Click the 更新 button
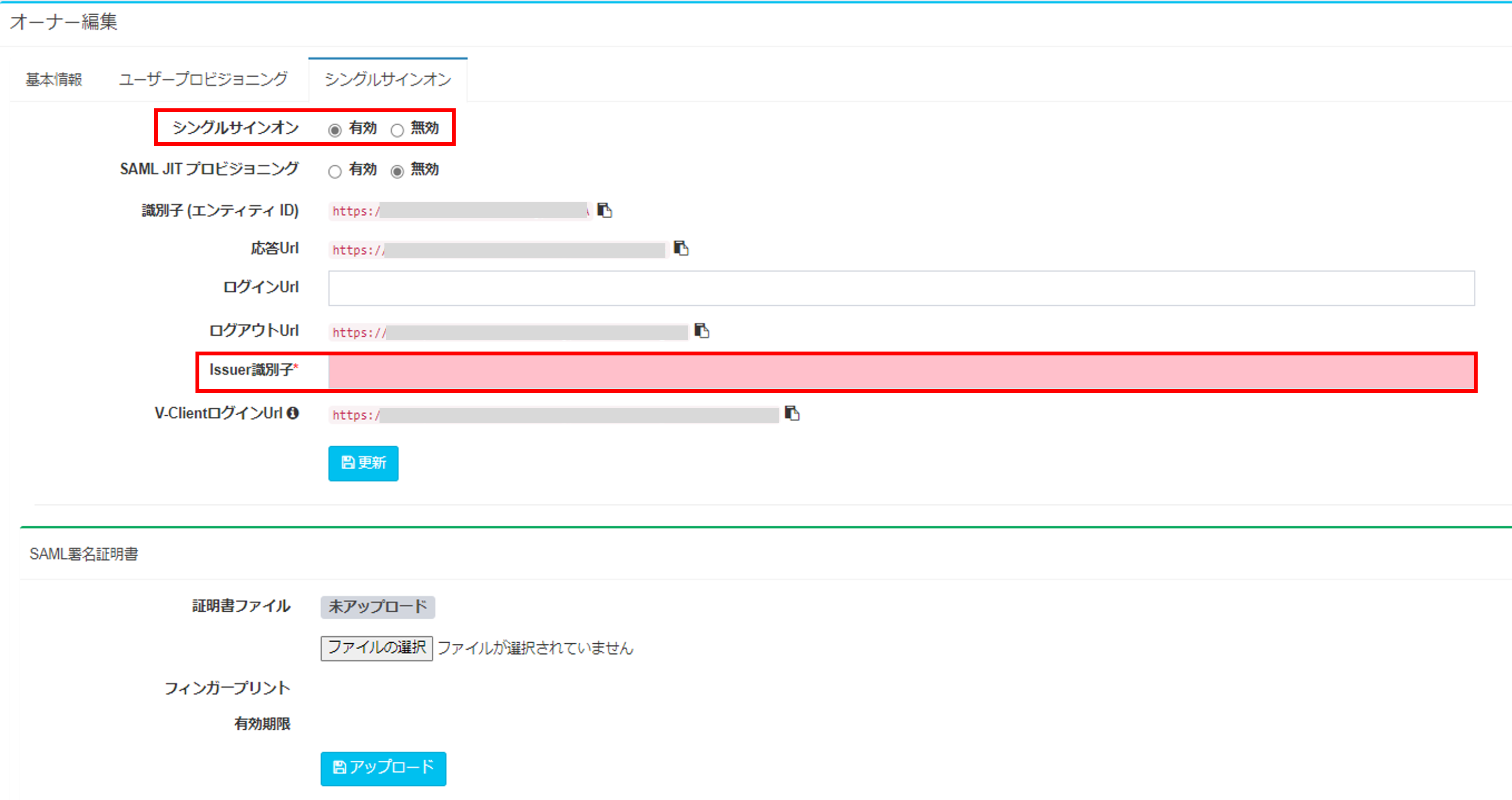 pyautogui.click(x=363, y=463)
